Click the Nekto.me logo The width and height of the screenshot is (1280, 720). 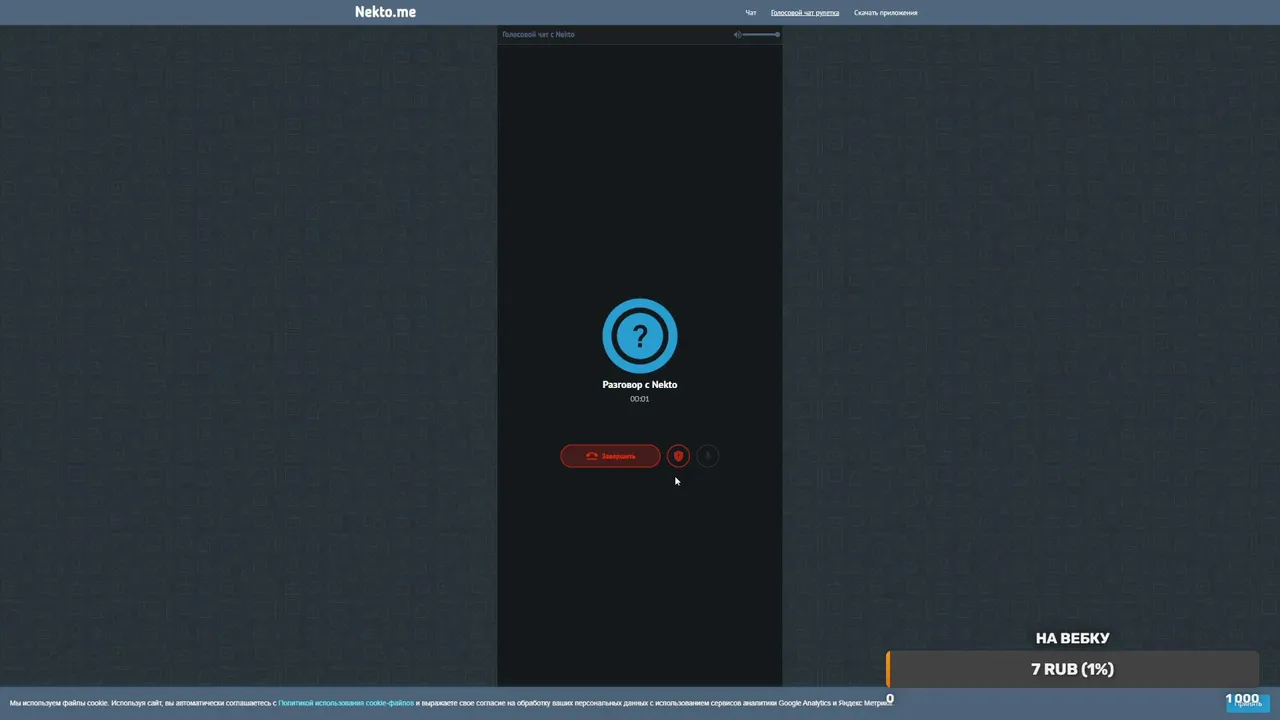[385, 12]
